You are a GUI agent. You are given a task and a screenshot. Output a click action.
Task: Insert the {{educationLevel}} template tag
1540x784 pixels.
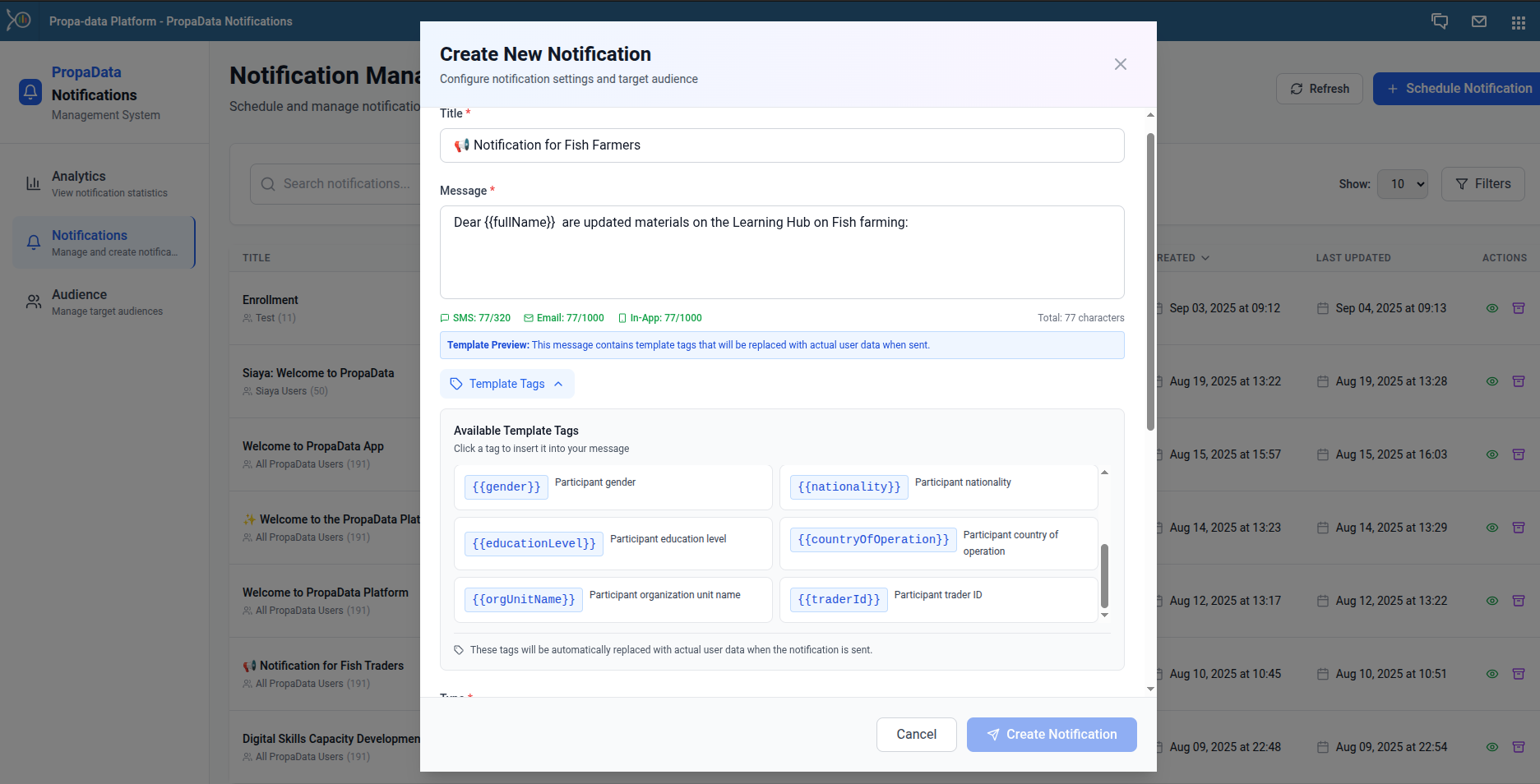[533, 543]
